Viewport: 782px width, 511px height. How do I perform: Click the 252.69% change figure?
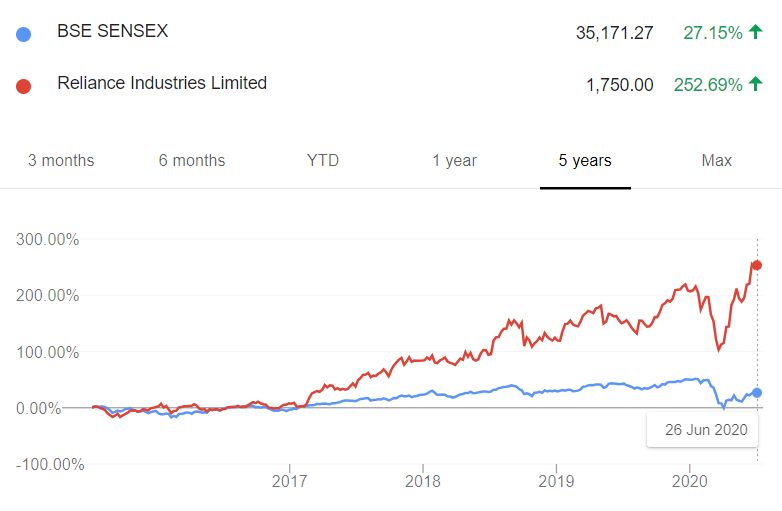click(x=708, y=85)
